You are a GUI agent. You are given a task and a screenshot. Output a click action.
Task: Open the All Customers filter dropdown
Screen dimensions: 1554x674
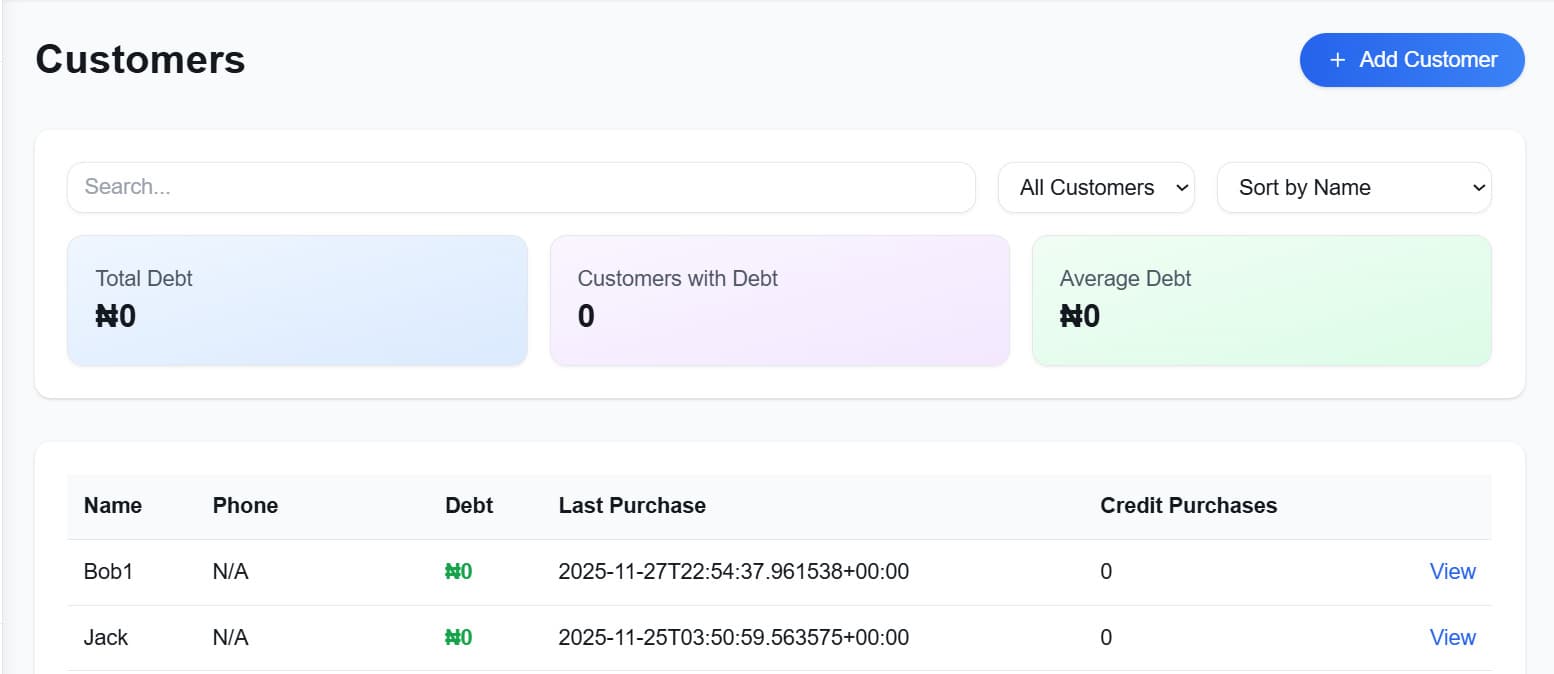[1096, 187]
